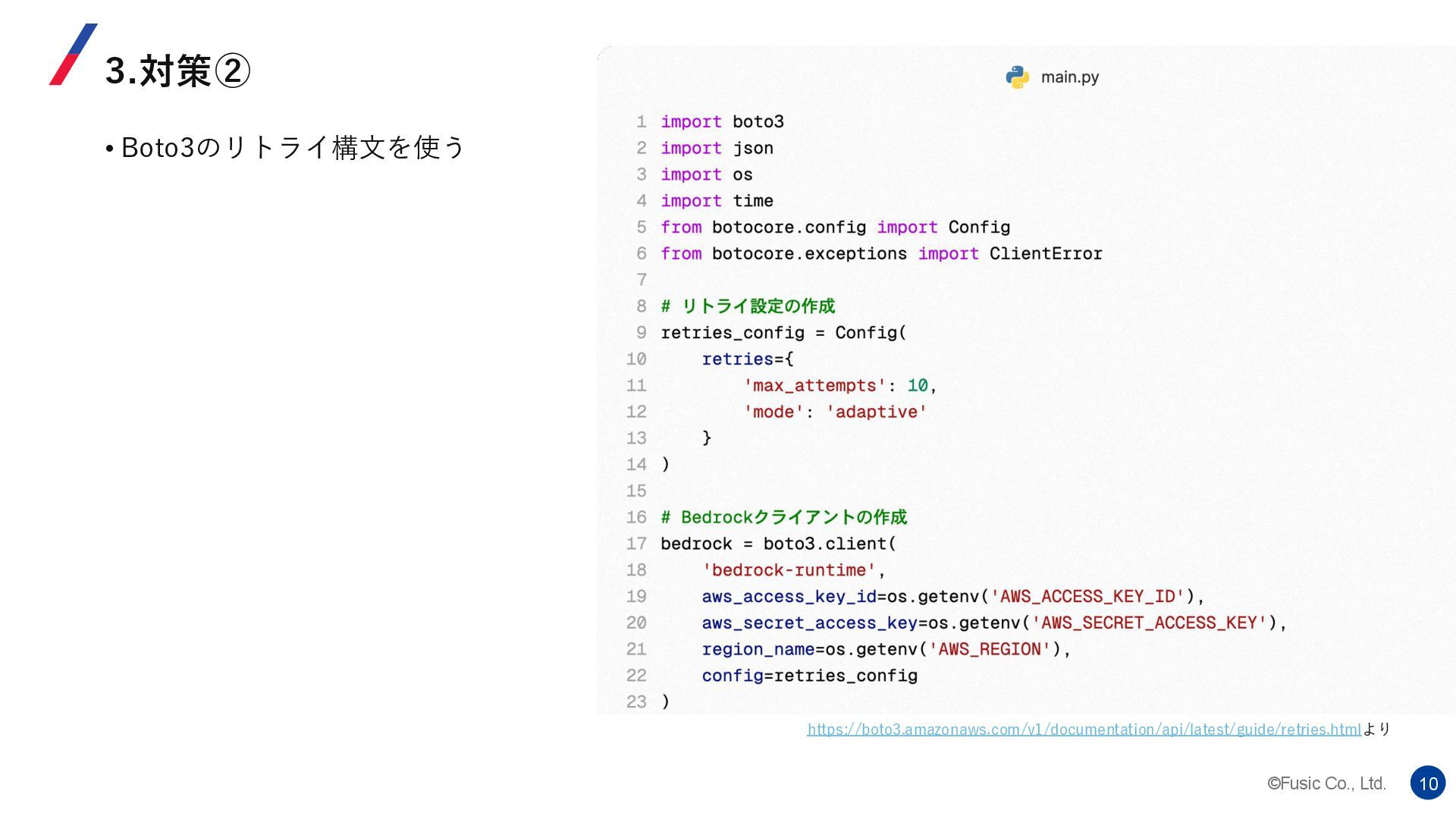Click the Python logo icon beside main.py
The width and height of the screenshot is (1456, 819).
pos(1018,77)
